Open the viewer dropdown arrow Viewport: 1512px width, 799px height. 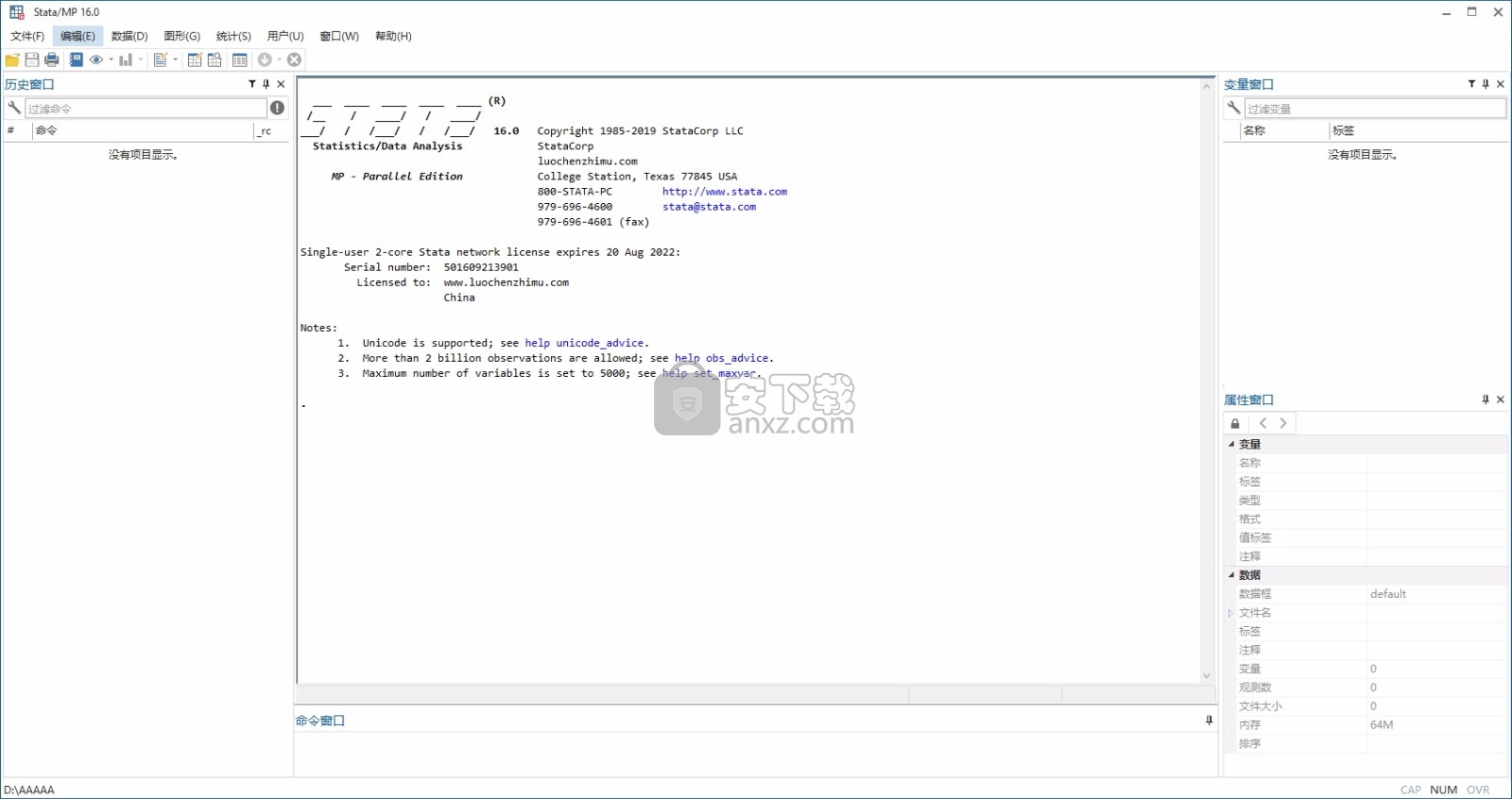tap(111, 59)
